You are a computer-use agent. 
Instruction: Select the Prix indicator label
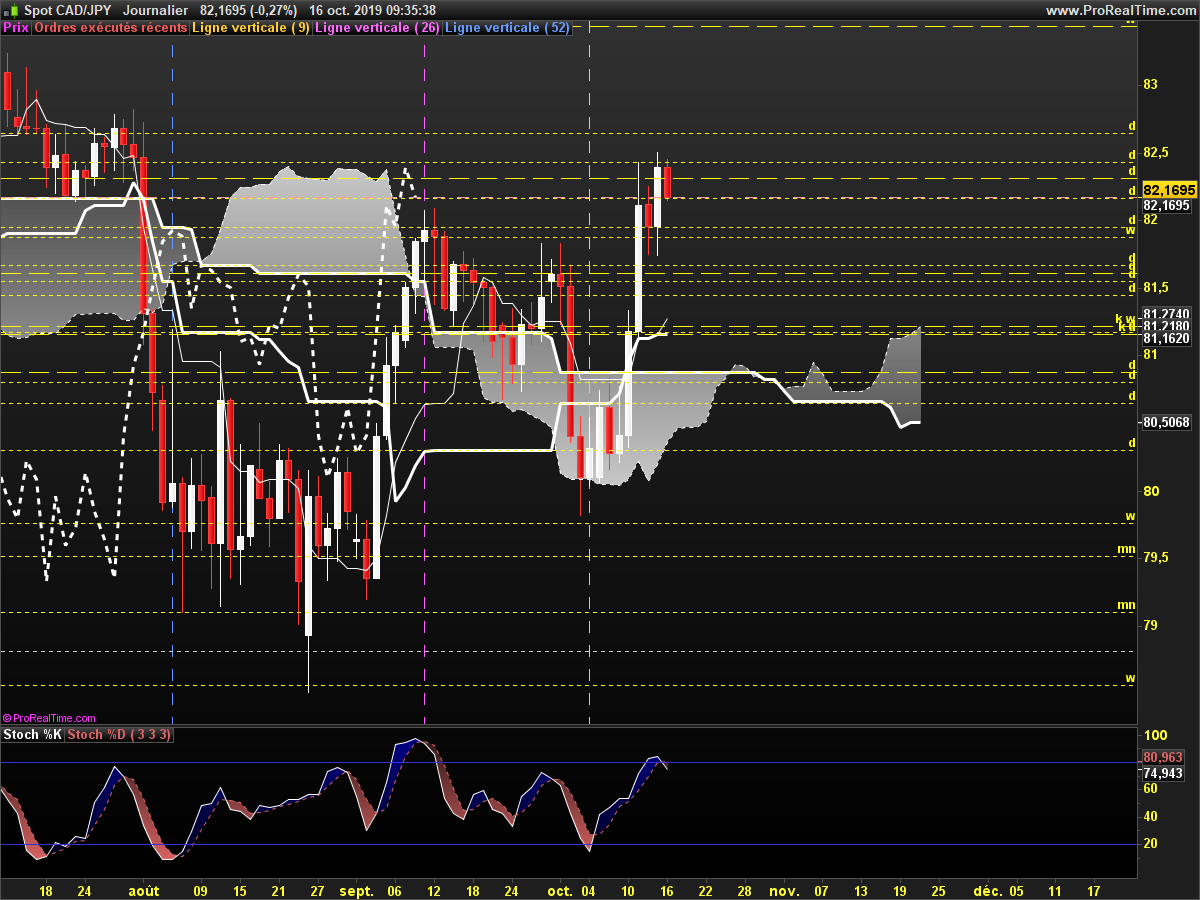click(16, 28)
